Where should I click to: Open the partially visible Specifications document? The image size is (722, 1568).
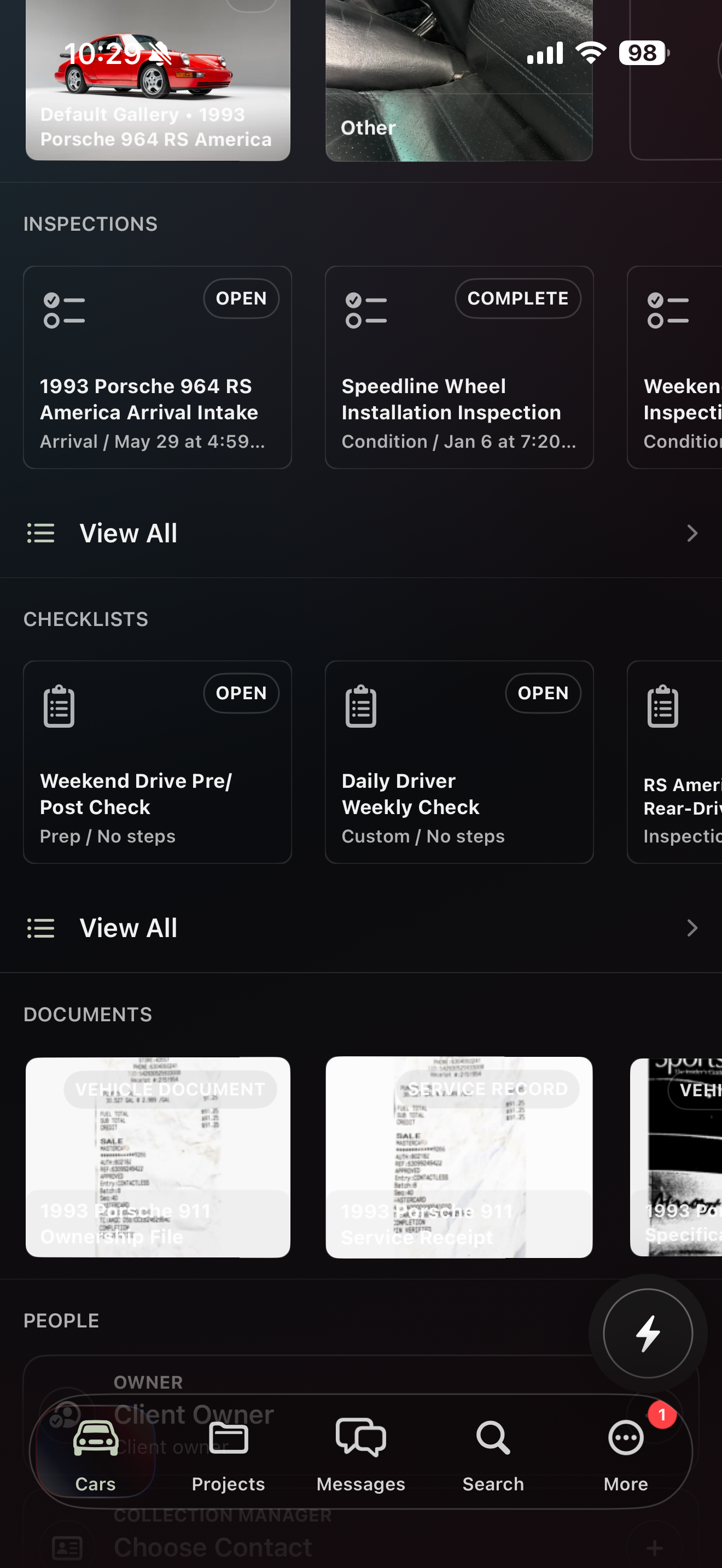(676, 1157)
